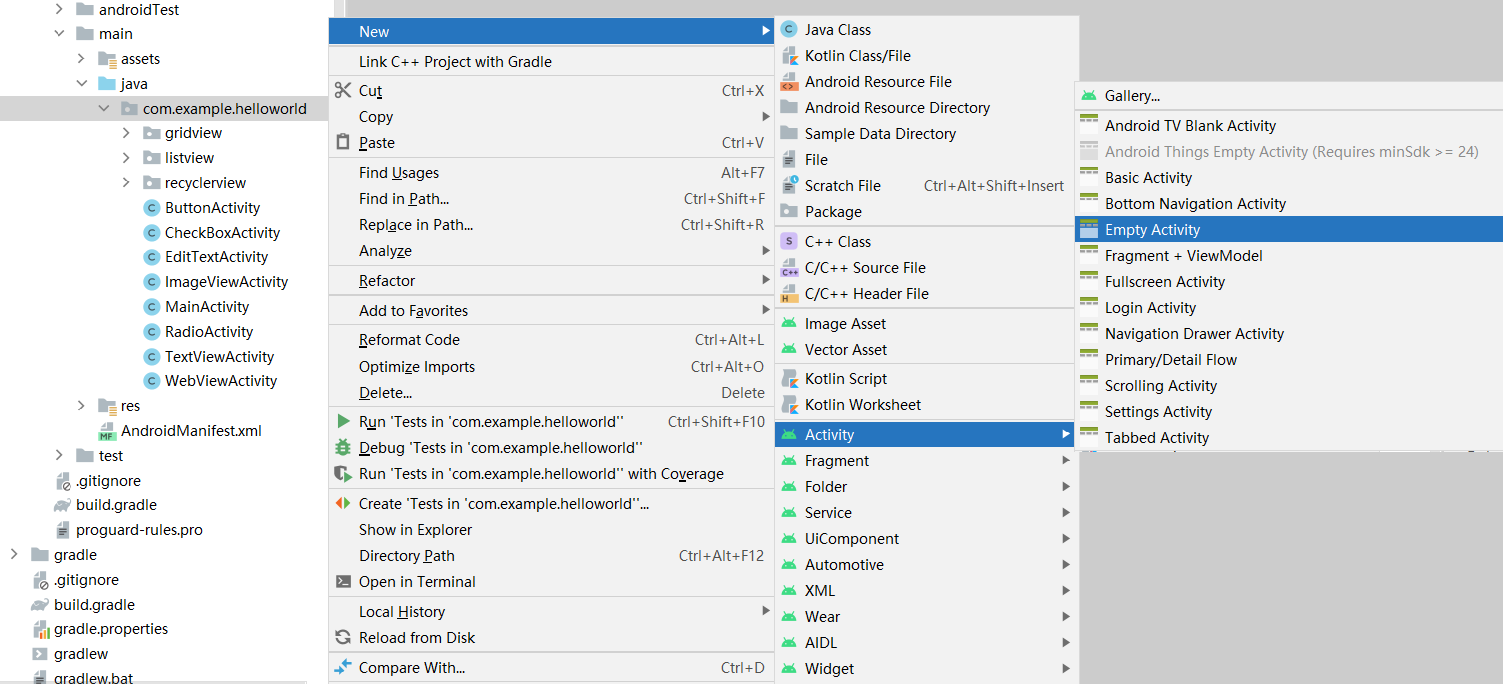
Task: Expand the gradle folder in tree
Action: tap(14, 555)
